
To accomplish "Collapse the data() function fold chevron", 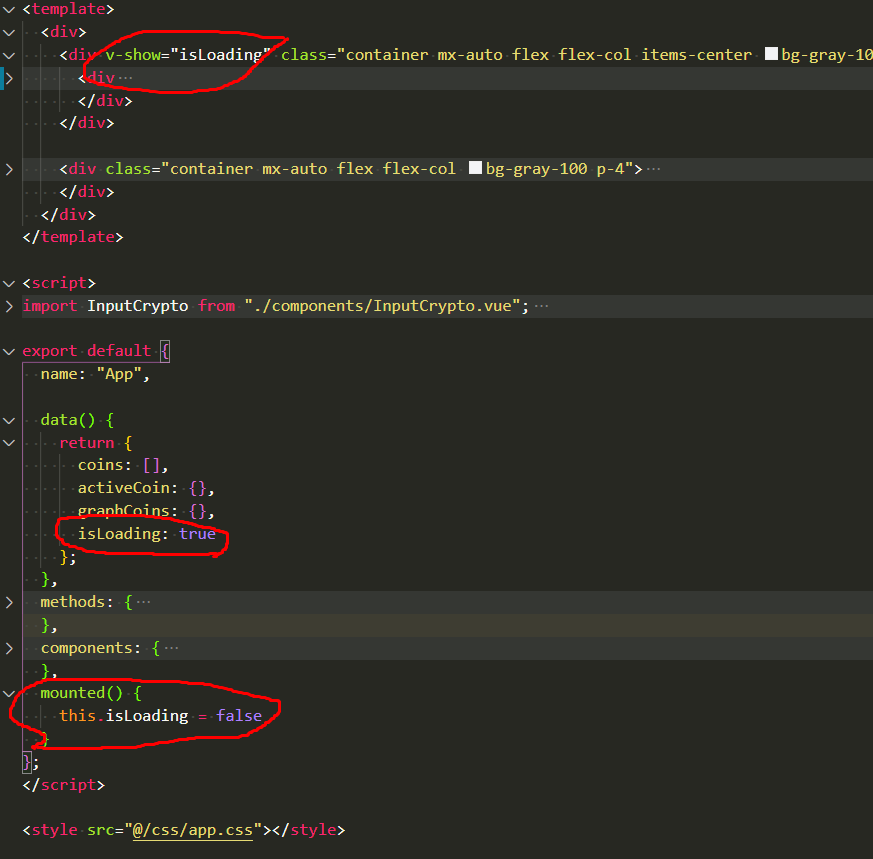I will point(9,420).
